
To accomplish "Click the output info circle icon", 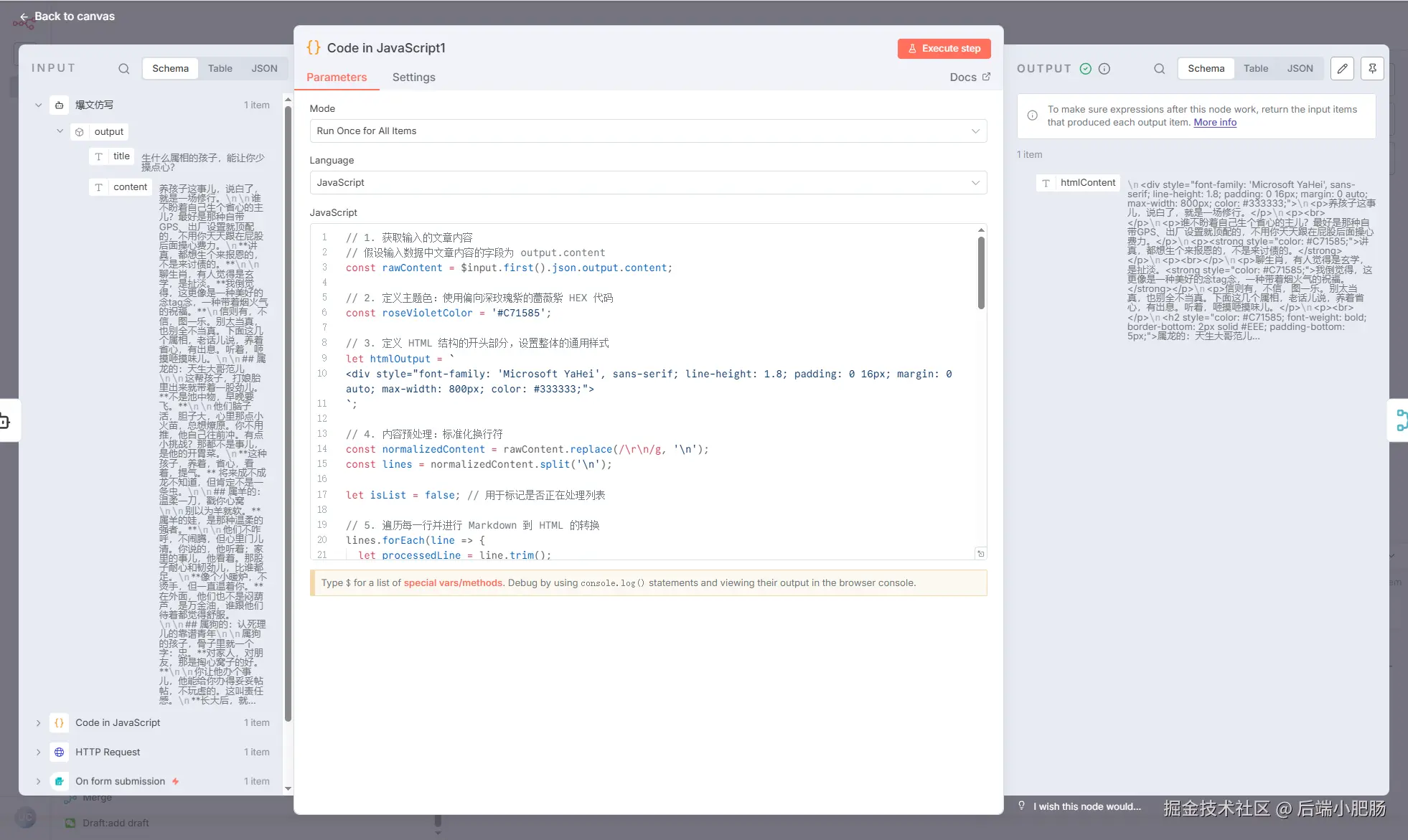I will [x=1104, y=69].
